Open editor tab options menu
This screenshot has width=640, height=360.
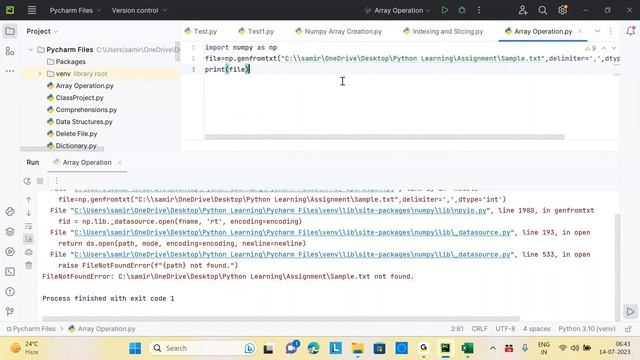tap(610, 31)
